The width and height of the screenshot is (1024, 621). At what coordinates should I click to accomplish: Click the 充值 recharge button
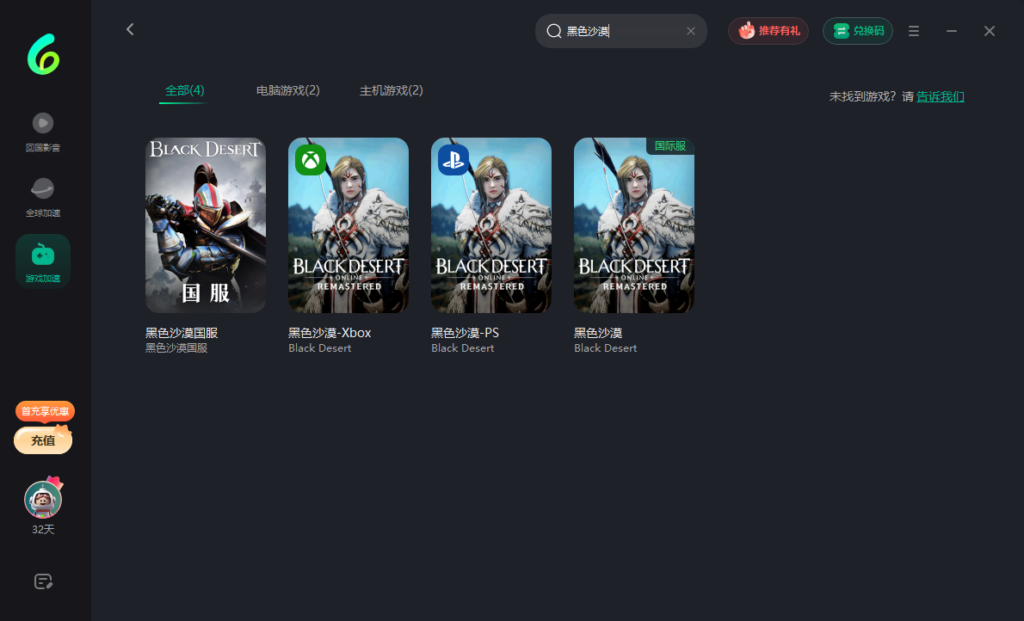coord(43,440)
